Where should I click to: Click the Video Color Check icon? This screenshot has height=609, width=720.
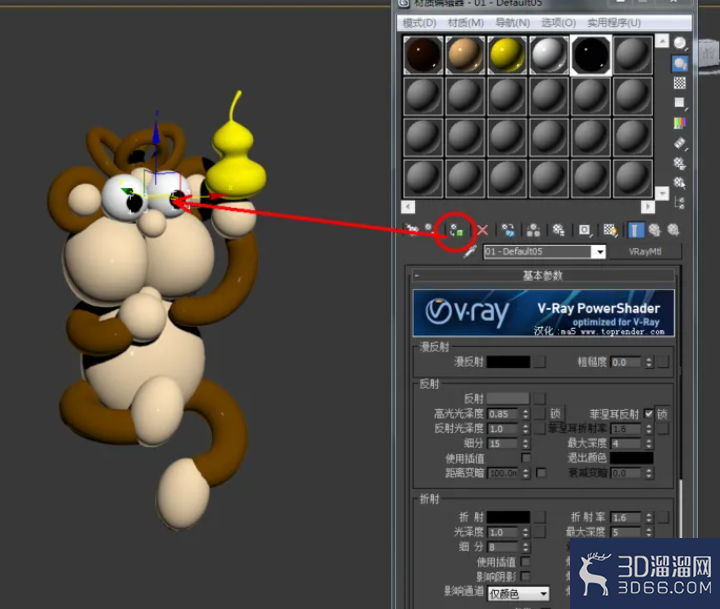tap(680, 123)
